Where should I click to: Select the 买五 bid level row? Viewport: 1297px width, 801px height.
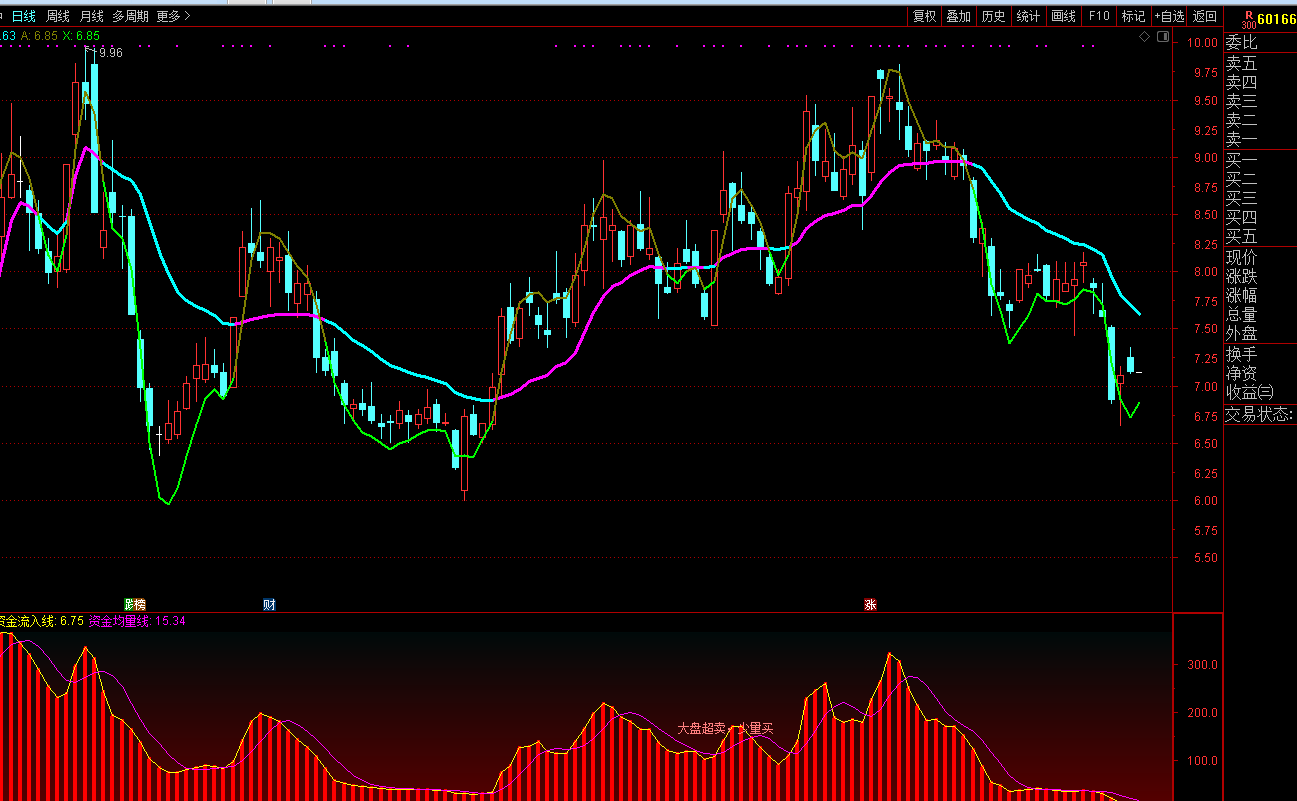point(1242,236)
